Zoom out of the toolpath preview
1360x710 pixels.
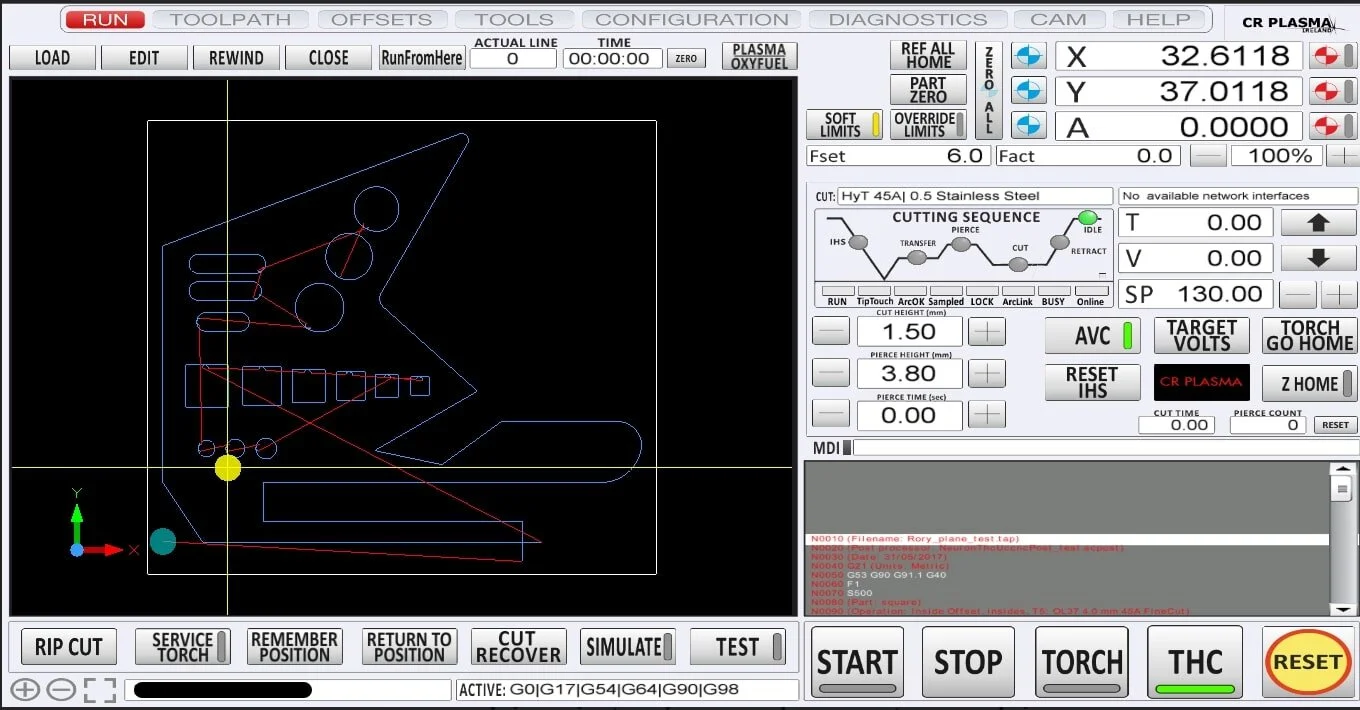click(x=60, y=689)
